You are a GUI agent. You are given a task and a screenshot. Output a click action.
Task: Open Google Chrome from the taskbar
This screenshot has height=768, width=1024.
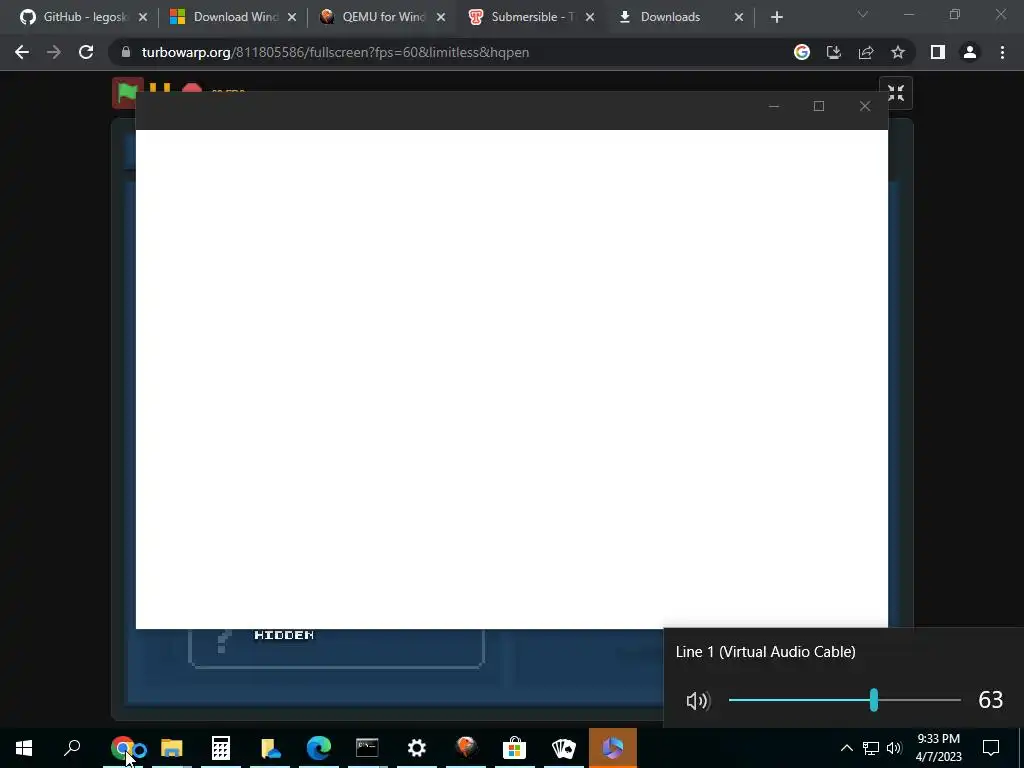coord(123,748)
